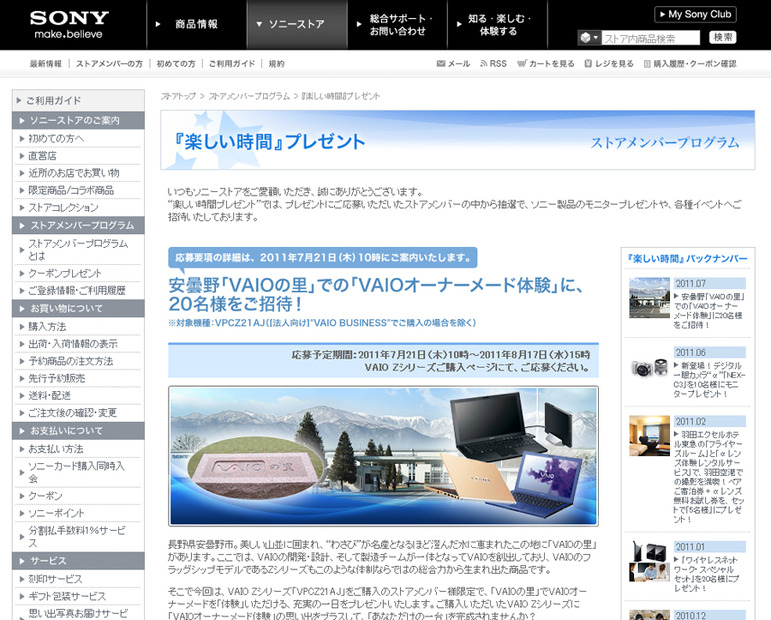This screenshot has height=620, width=771.
Task: Open 近所のお店でお買い物 sidebar item
Action: coord(74,173)
